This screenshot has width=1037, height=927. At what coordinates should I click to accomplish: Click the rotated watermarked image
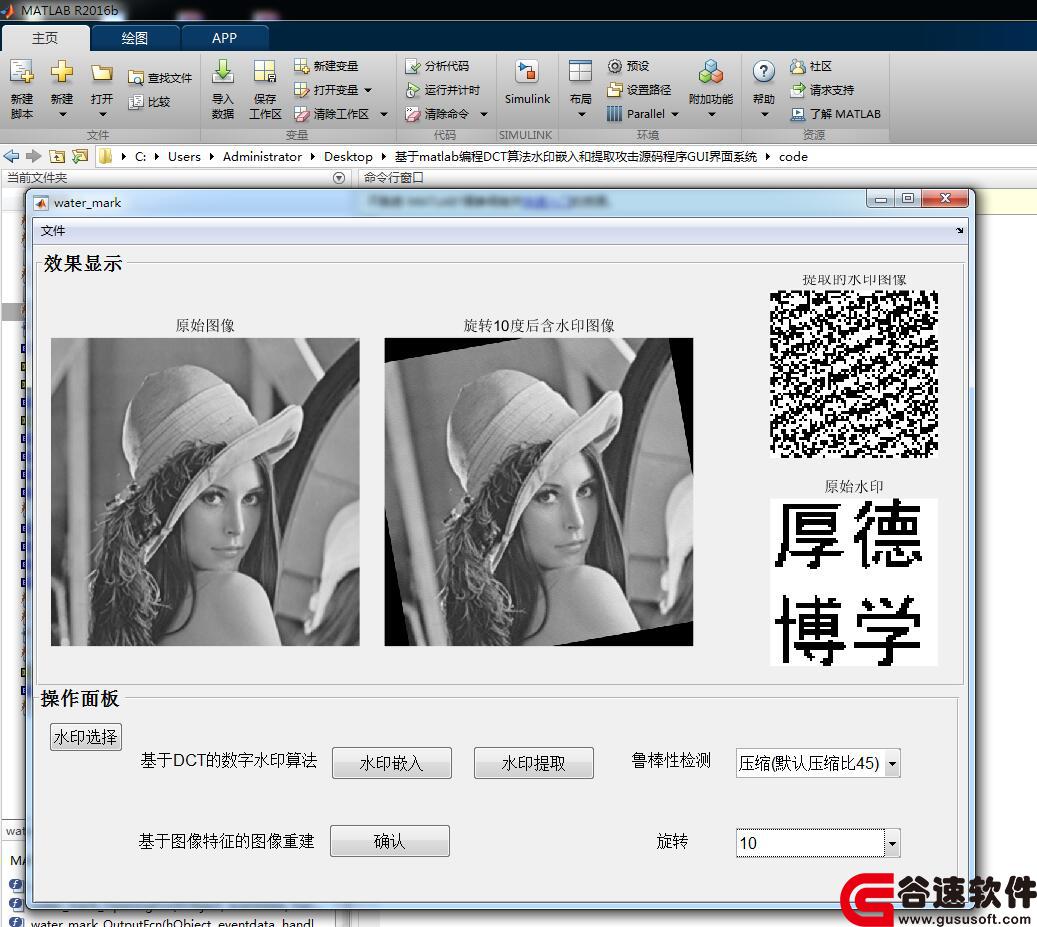539,492
